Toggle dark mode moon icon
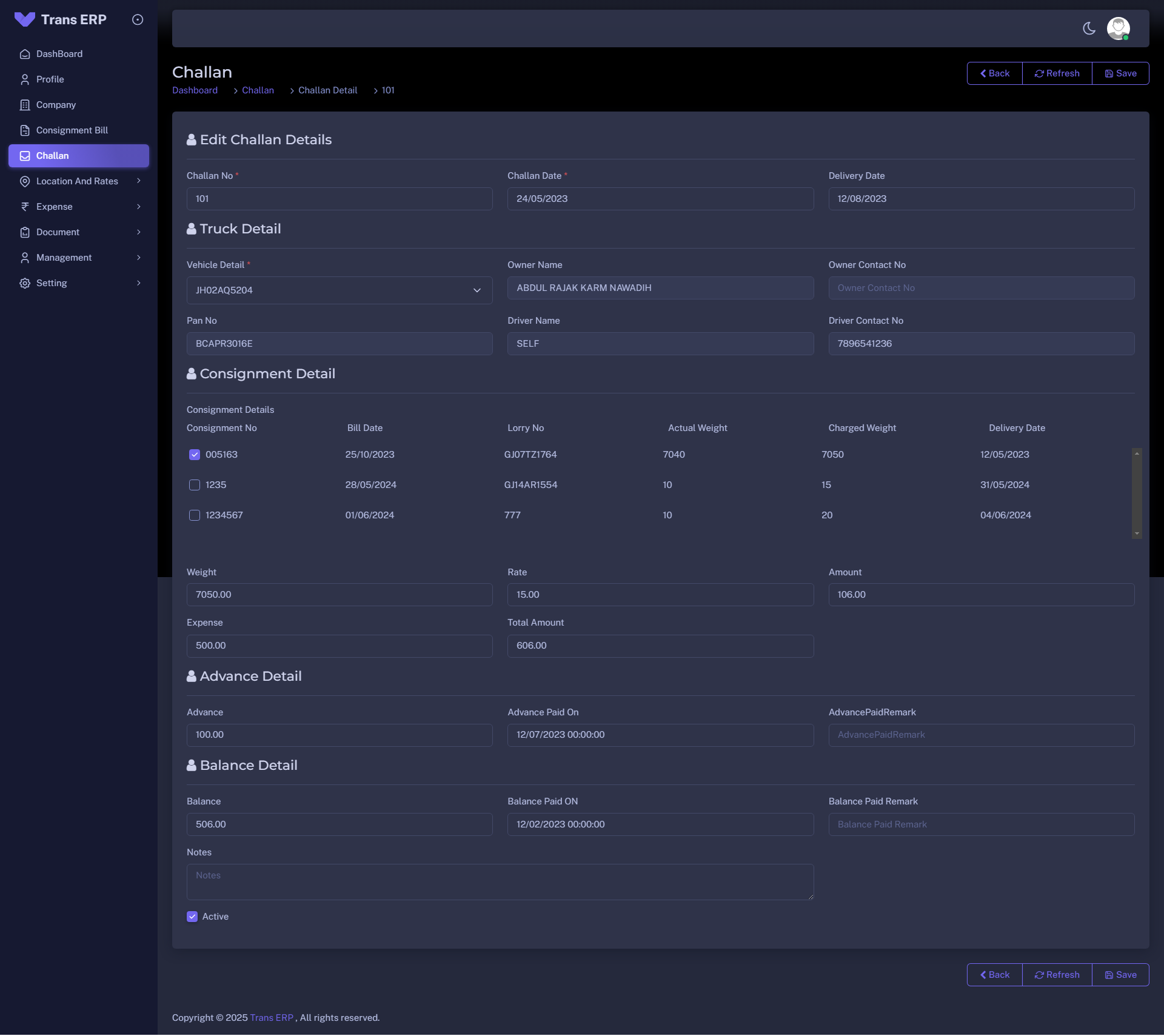This screenshot has height=1036, width=1164. coord(1089,28)
